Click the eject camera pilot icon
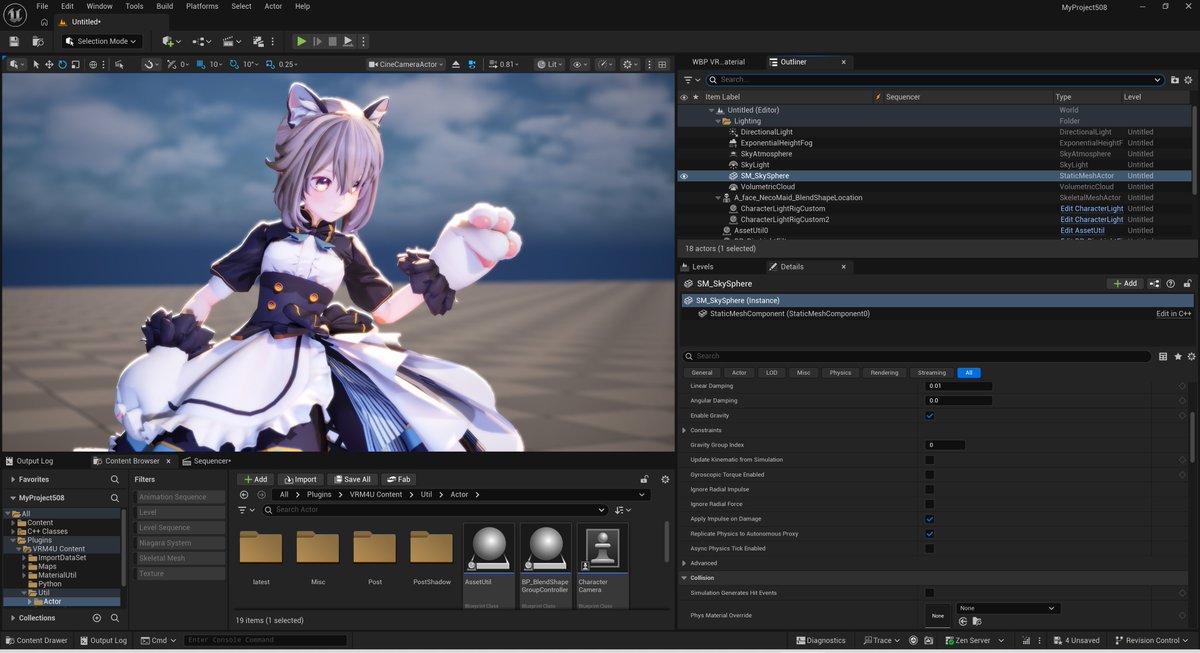This screenshot has height=653, width=1200. pyautogui.click(x=456, y=64)
